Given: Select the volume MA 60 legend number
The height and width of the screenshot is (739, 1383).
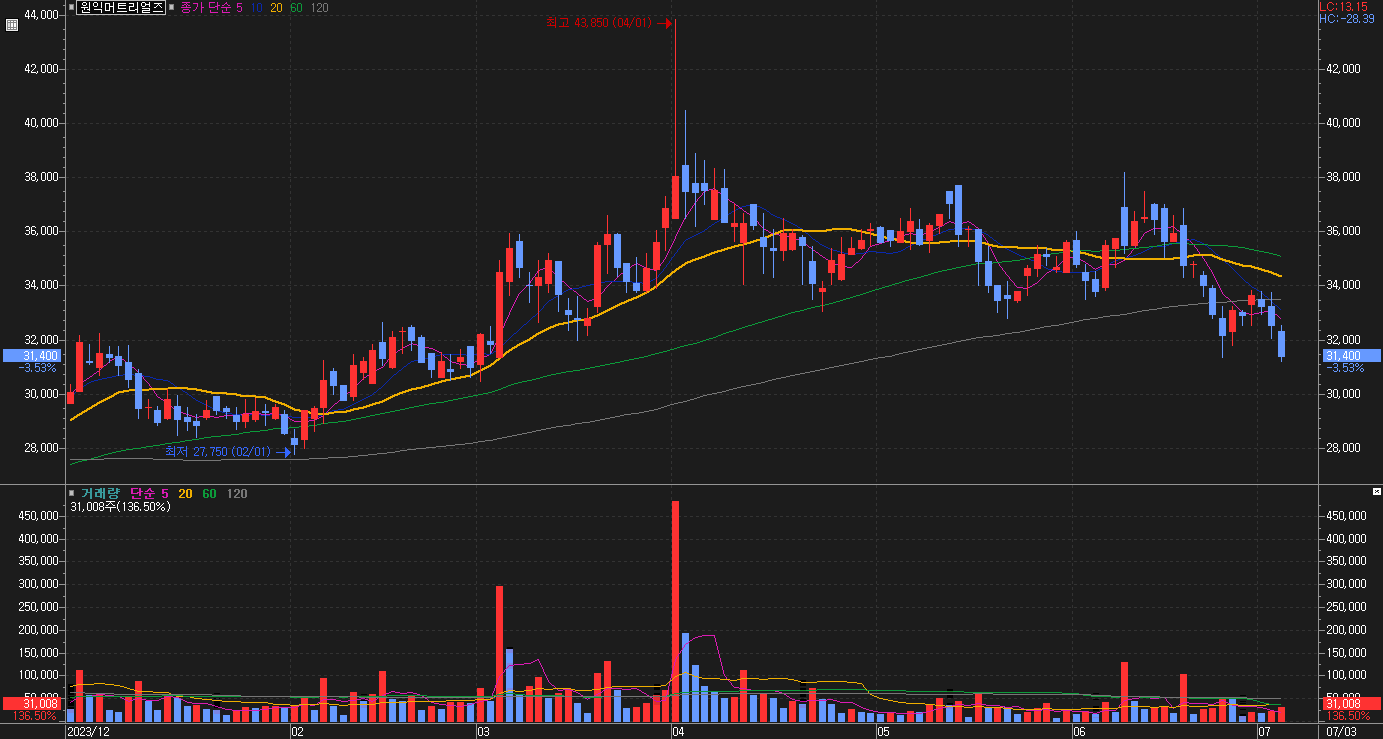Looking at the screenshot, I should click(209, 493).
